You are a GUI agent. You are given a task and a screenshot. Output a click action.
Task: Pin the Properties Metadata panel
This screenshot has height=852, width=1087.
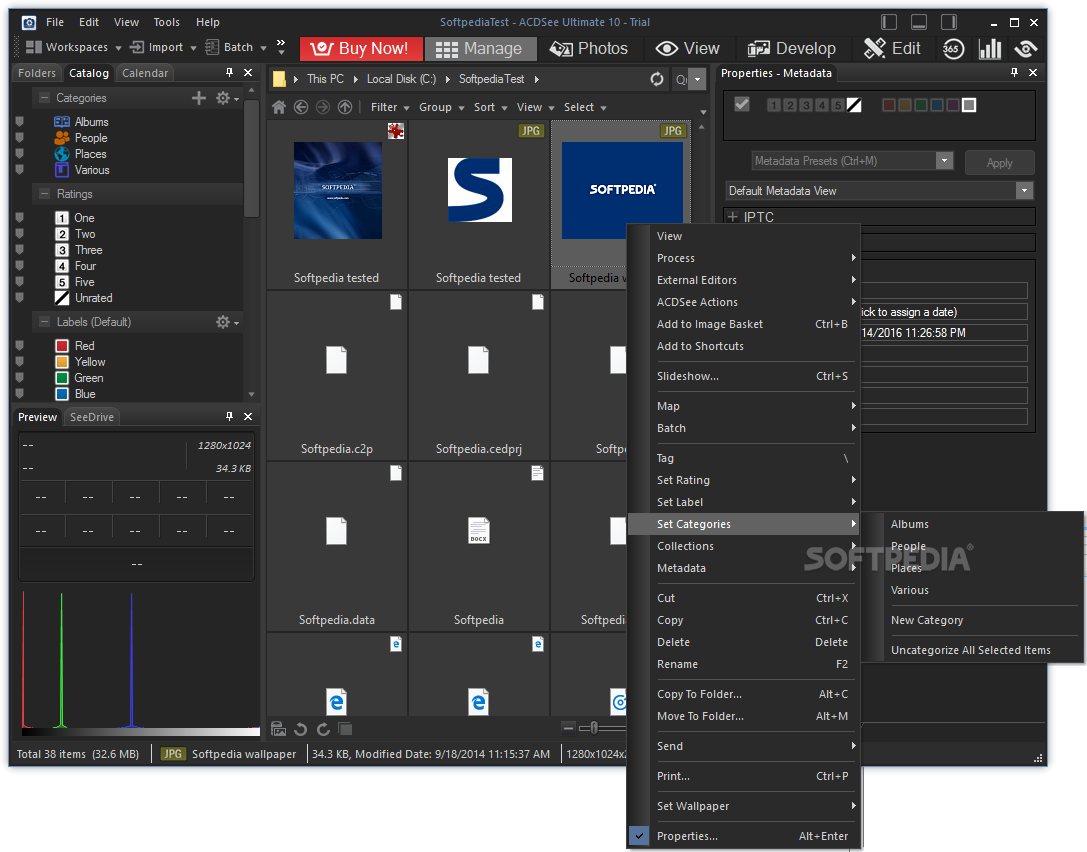(1014, 73)
